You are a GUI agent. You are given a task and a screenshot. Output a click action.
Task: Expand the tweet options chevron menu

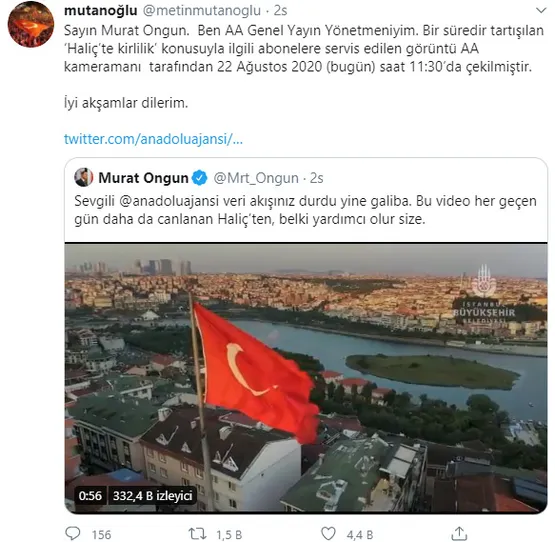[x=541, y=10]
